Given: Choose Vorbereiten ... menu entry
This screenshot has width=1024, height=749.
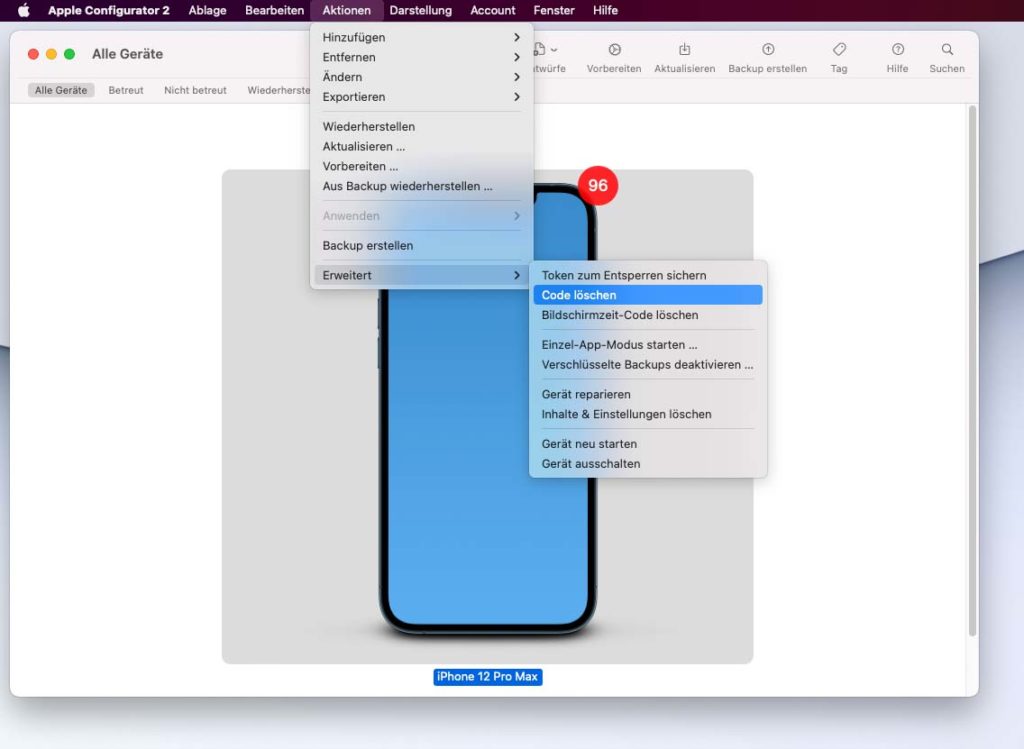Looking at the screenshot, I should (x=422, y=167).
